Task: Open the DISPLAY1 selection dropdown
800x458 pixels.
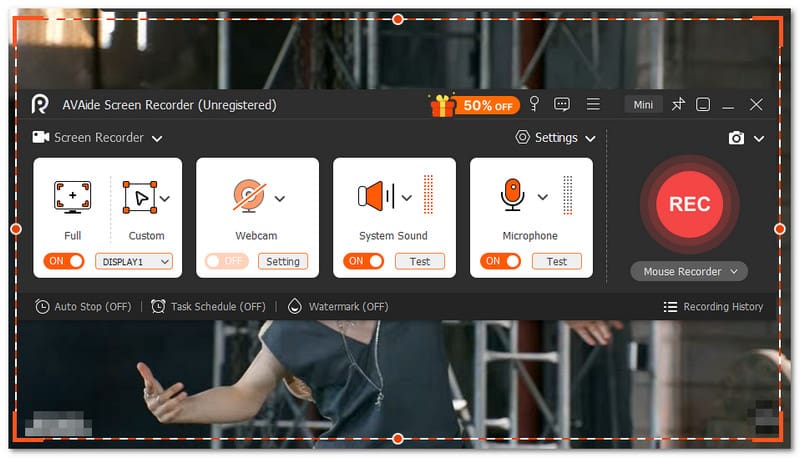Action: click(x=134, y=262)
